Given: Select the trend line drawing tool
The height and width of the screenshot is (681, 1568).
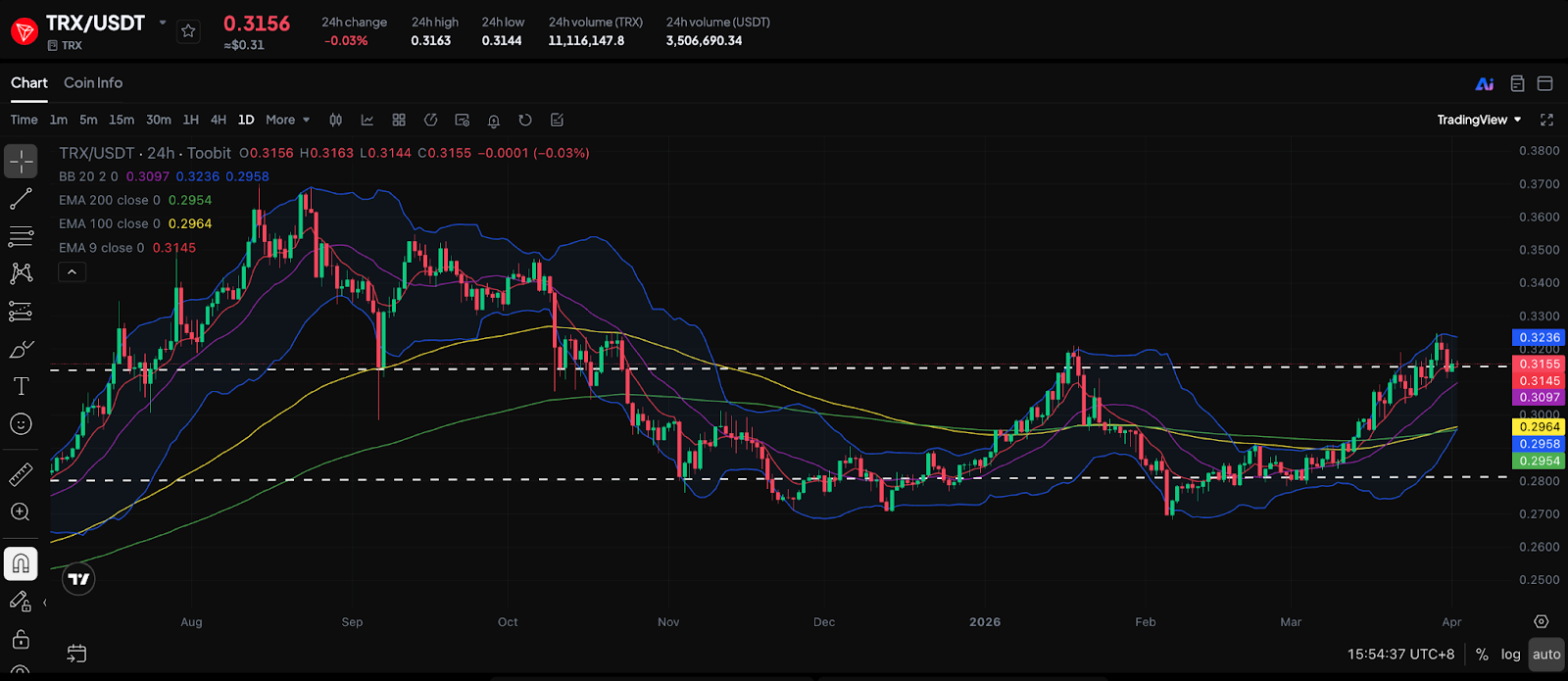Looking at the screenshot, I should pos(21,199).
